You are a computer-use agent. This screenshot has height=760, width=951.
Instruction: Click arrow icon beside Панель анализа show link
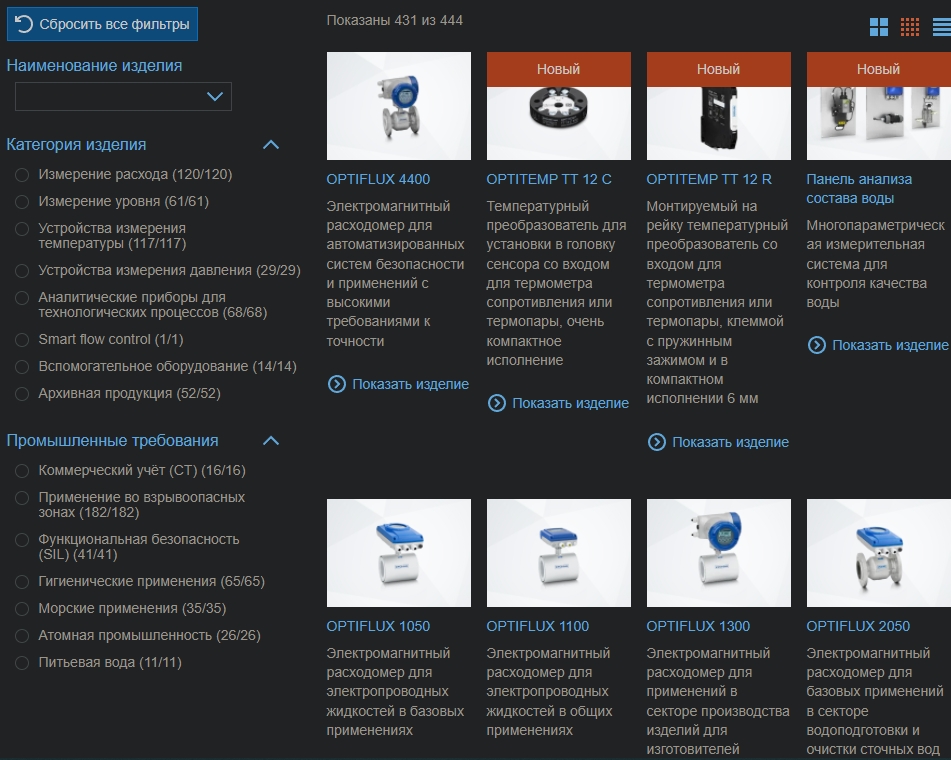pyautogui.click(x=817, y=345)
